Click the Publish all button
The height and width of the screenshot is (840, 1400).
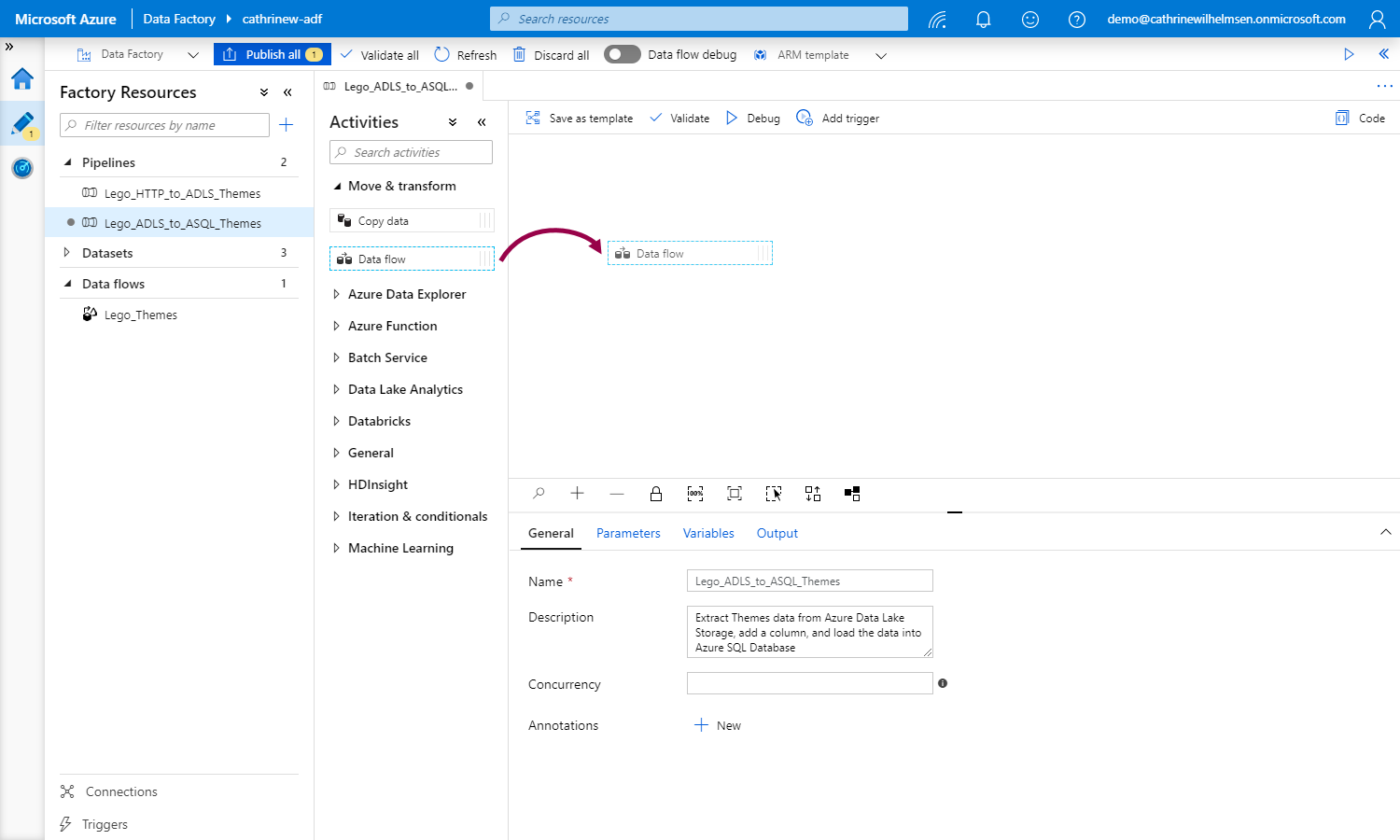[x=273, y=55]
